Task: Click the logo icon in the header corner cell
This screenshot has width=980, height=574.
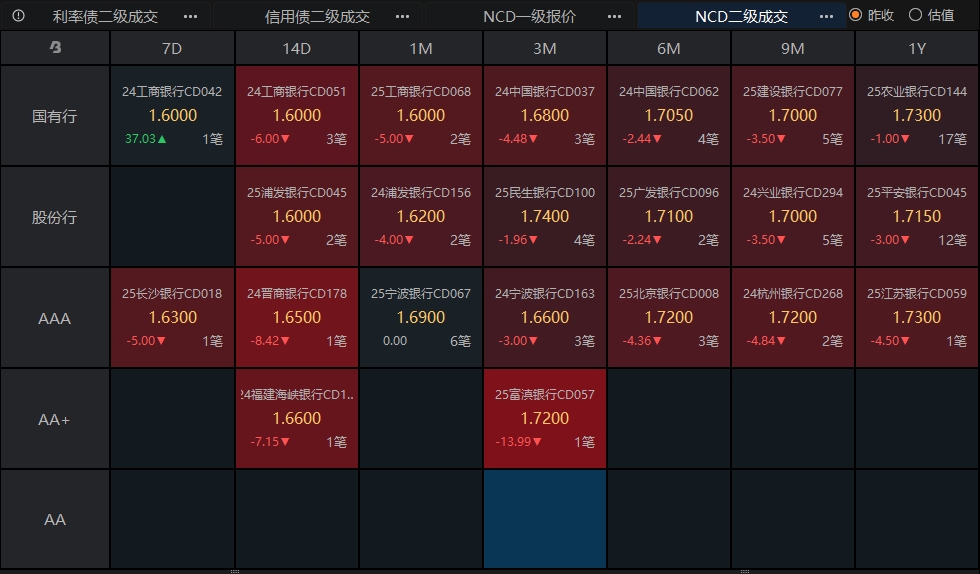Action: (x=55, y=48)
